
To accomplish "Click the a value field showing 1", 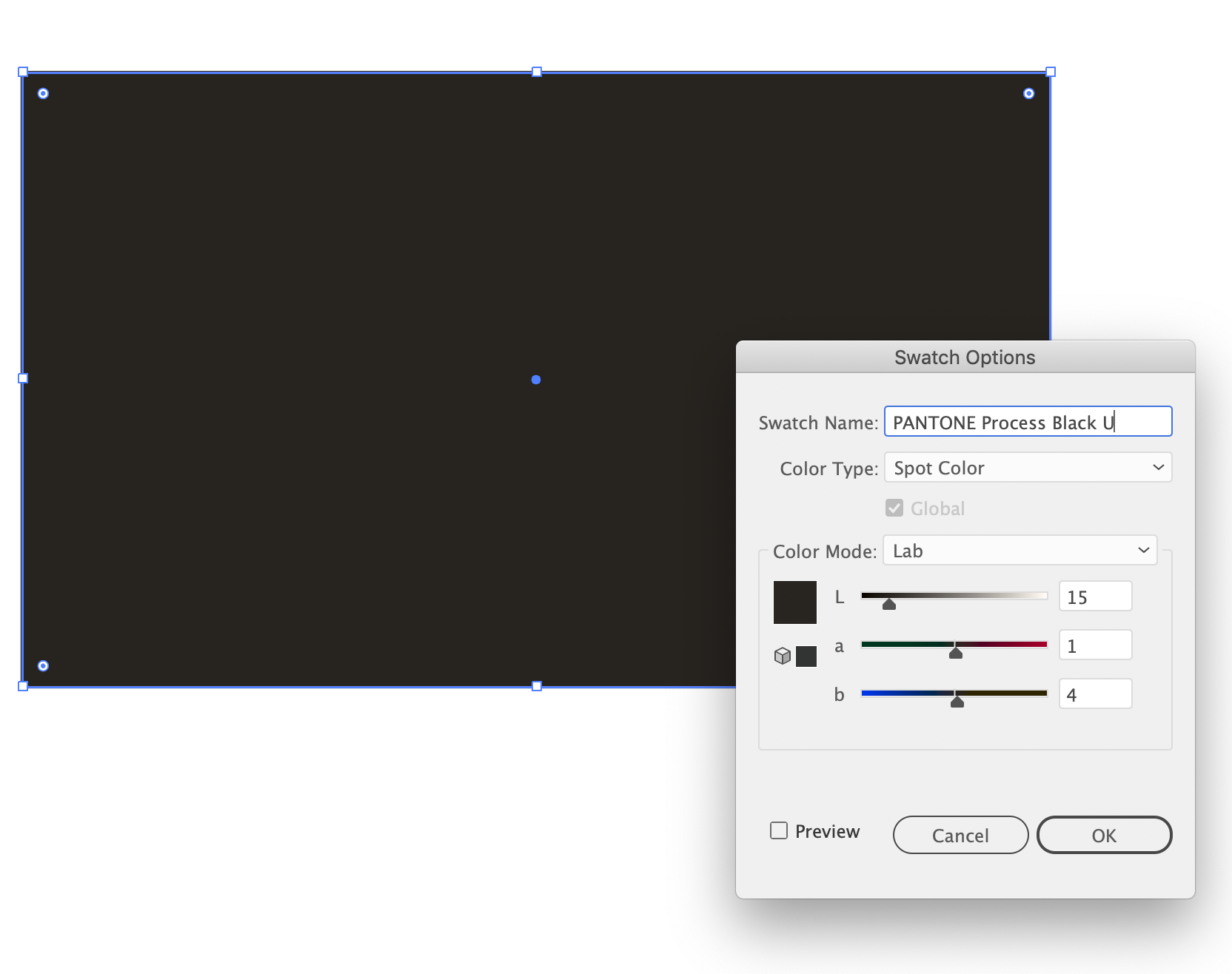I will point(1095,645).
